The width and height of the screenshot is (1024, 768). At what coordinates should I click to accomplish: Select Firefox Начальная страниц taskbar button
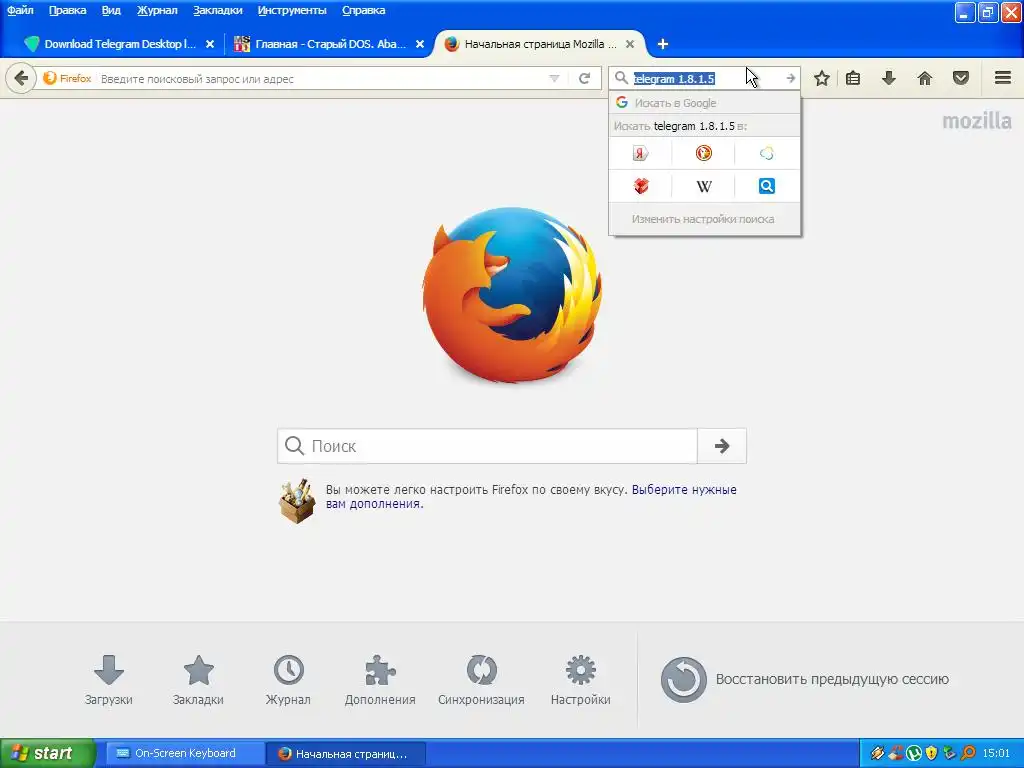346,754
